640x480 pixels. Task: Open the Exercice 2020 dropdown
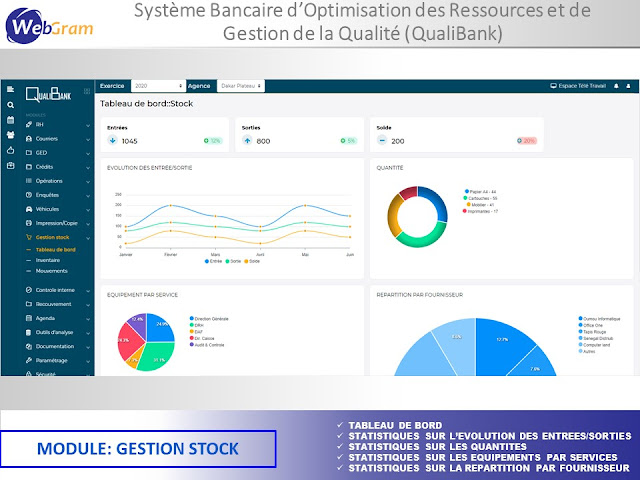coord(158,86)
